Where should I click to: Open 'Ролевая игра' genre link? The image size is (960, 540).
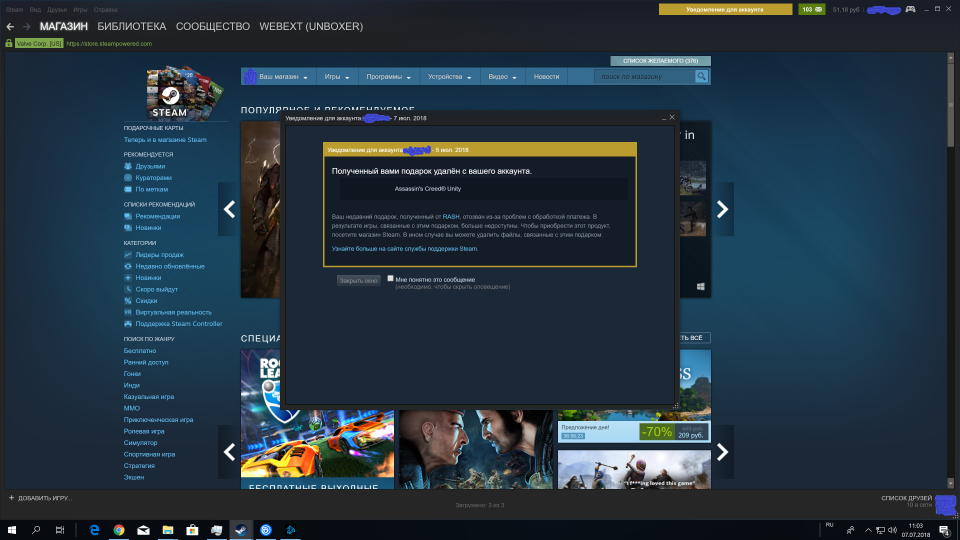(144, 431)
